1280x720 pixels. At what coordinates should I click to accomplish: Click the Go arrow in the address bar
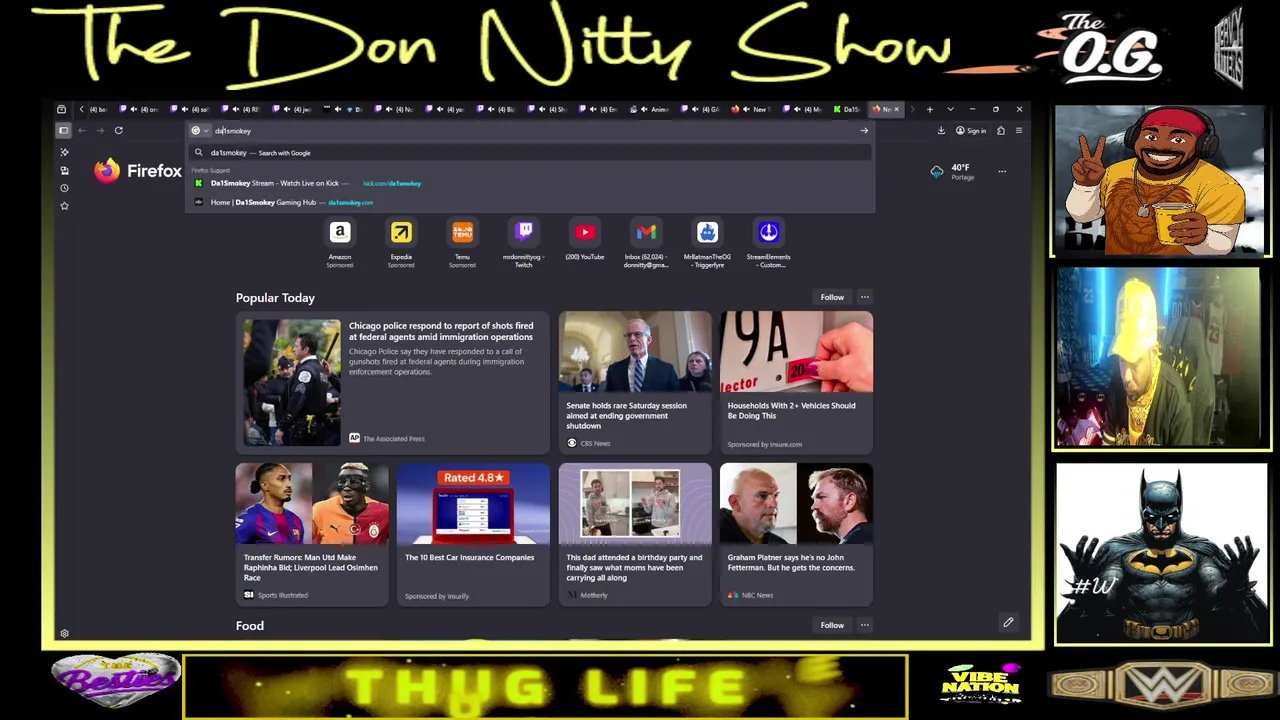[x=864, y=131]
